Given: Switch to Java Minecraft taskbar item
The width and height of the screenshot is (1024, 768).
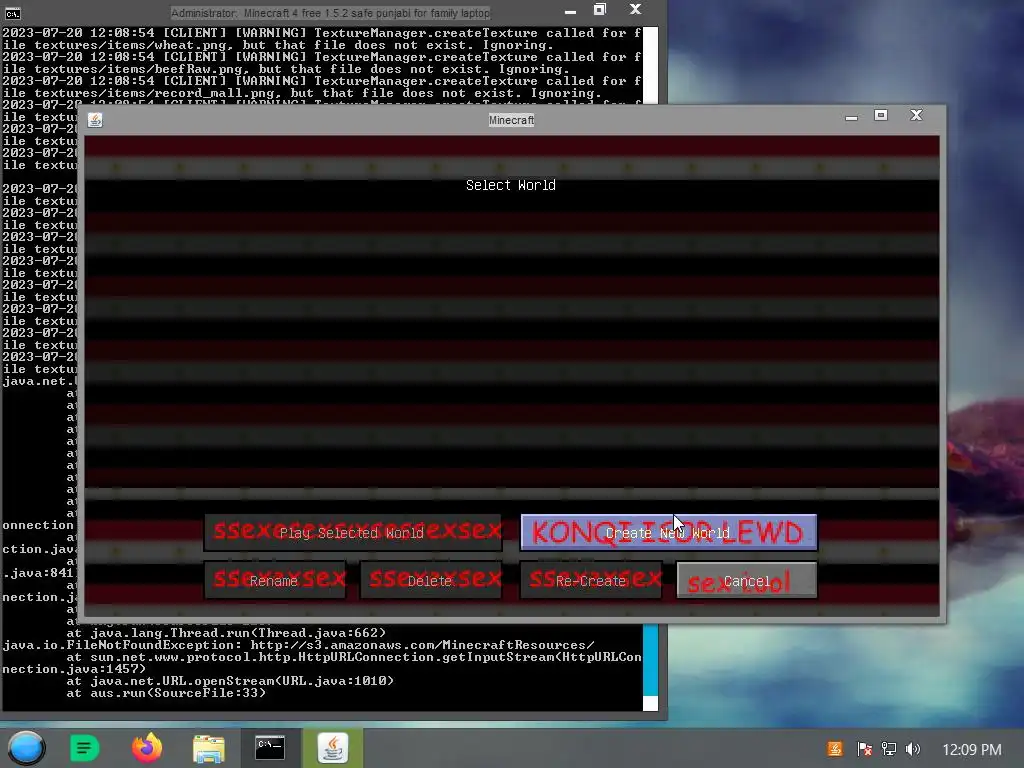Looking at the screenshot, I should click(332, 748).
